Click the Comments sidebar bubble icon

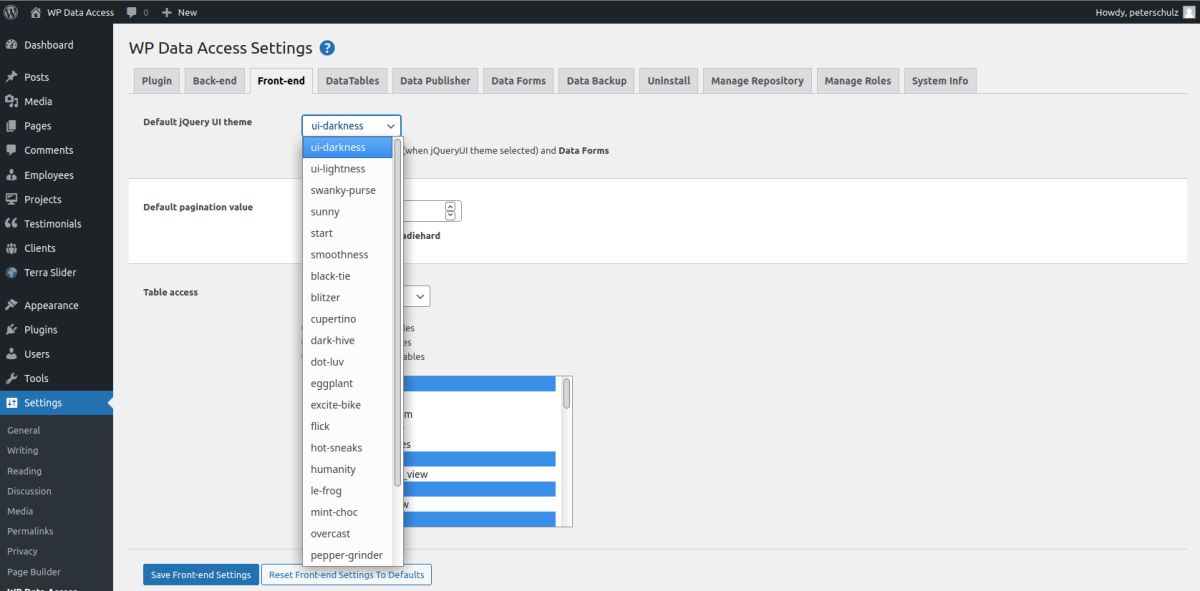point(12,150)
